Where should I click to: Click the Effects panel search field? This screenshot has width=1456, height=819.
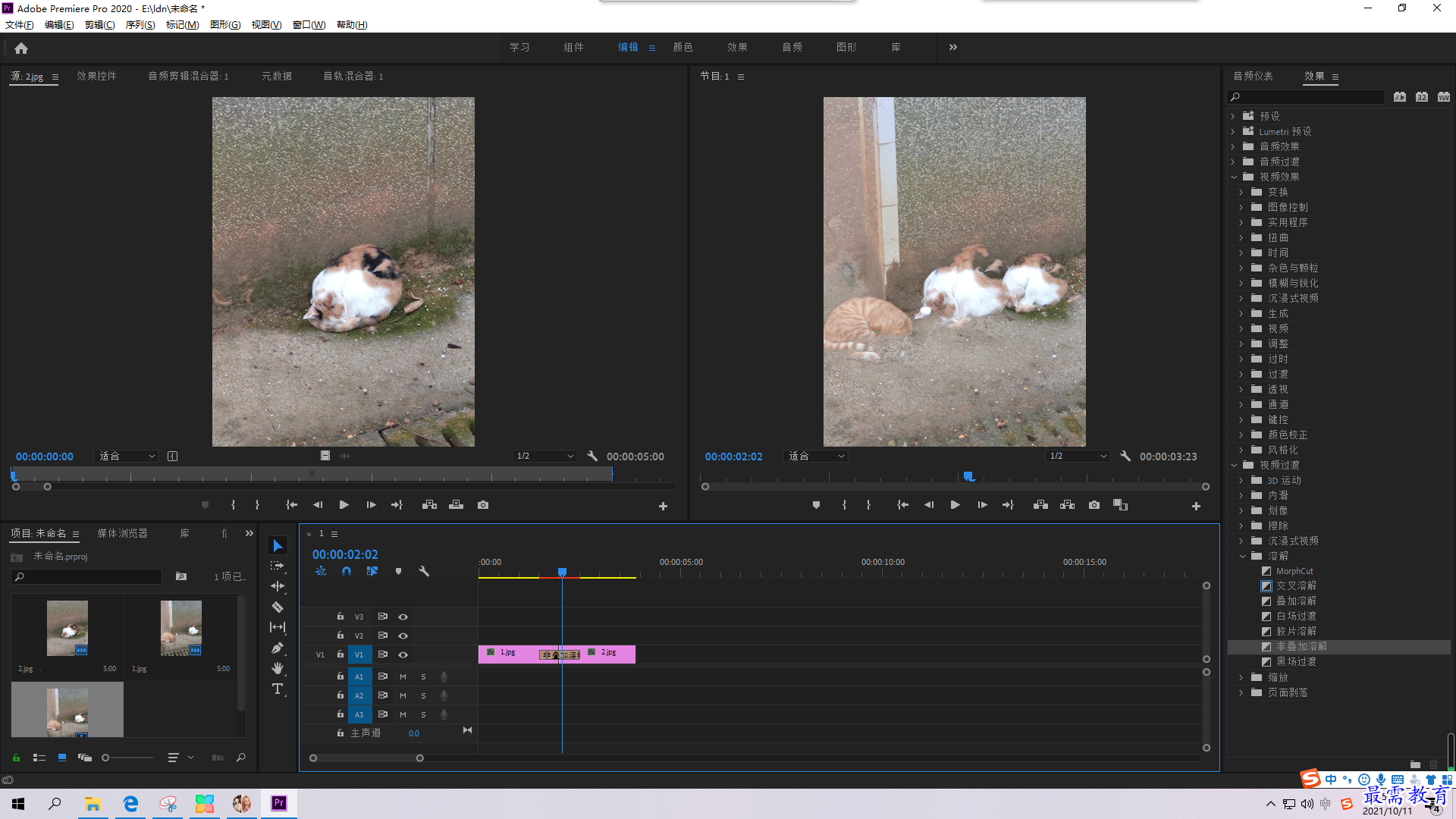pos(1306,97)
